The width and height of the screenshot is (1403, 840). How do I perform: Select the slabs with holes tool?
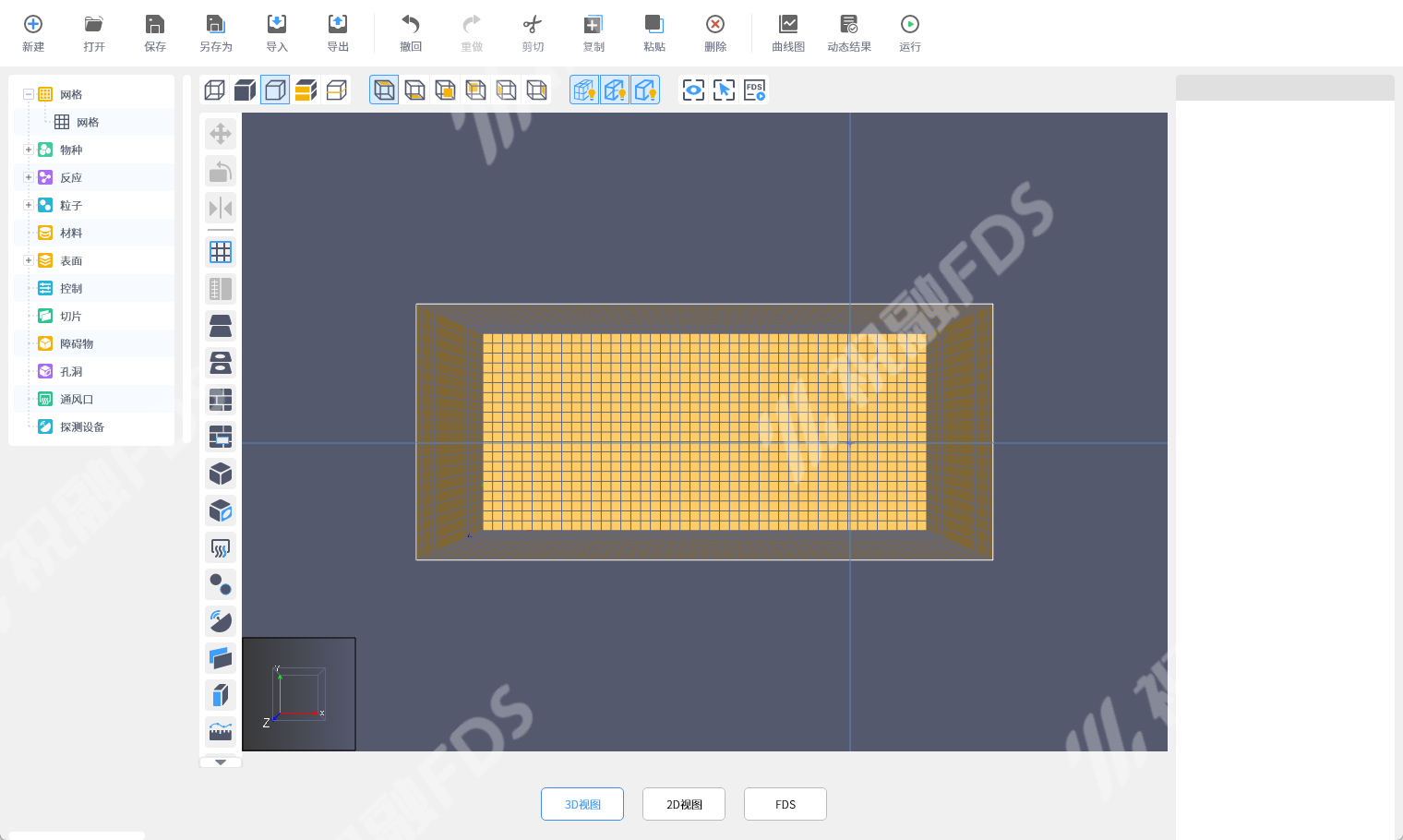(x=221, y=363)
